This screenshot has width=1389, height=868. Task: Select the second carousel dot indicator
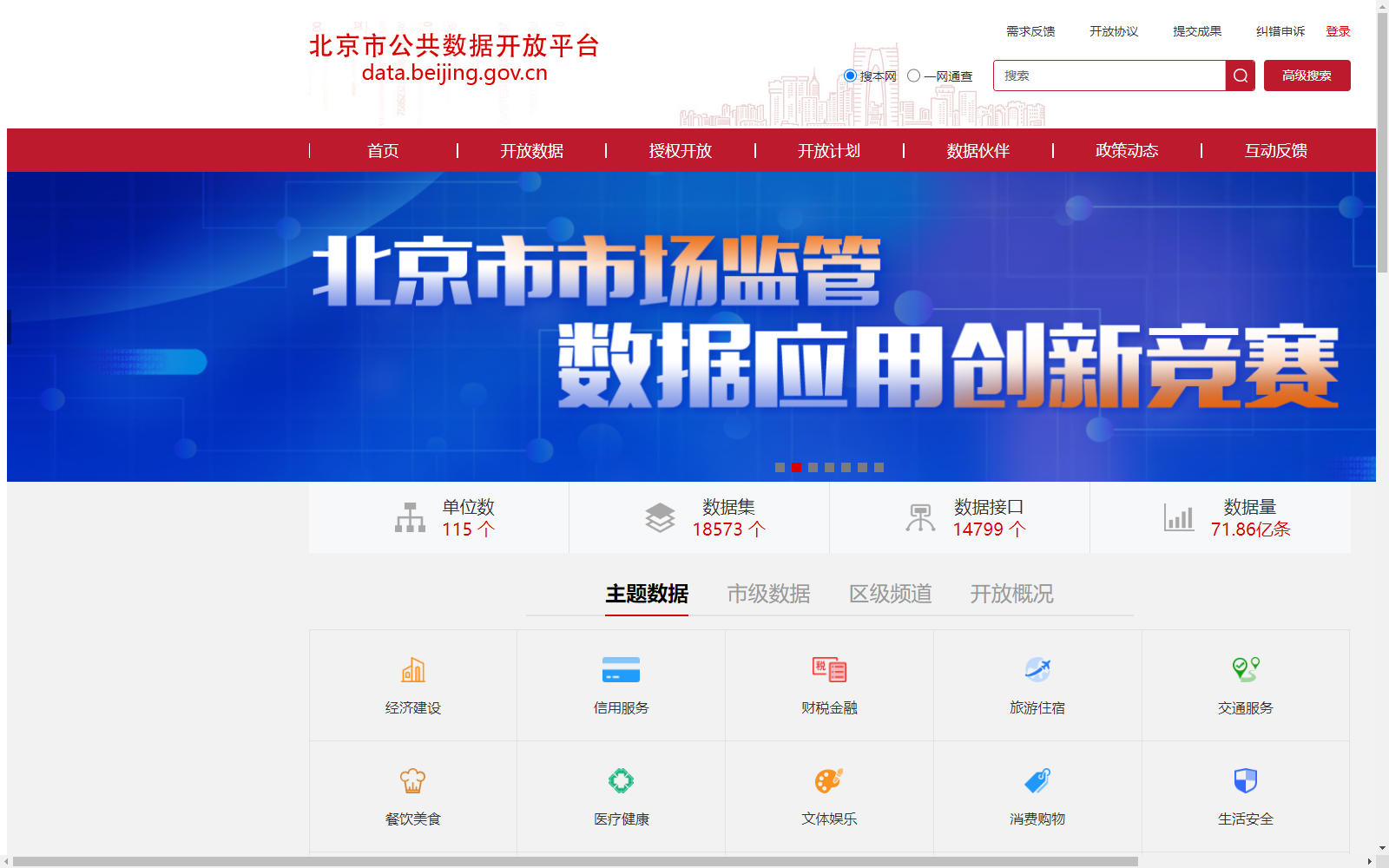click(x=795, y=467)
